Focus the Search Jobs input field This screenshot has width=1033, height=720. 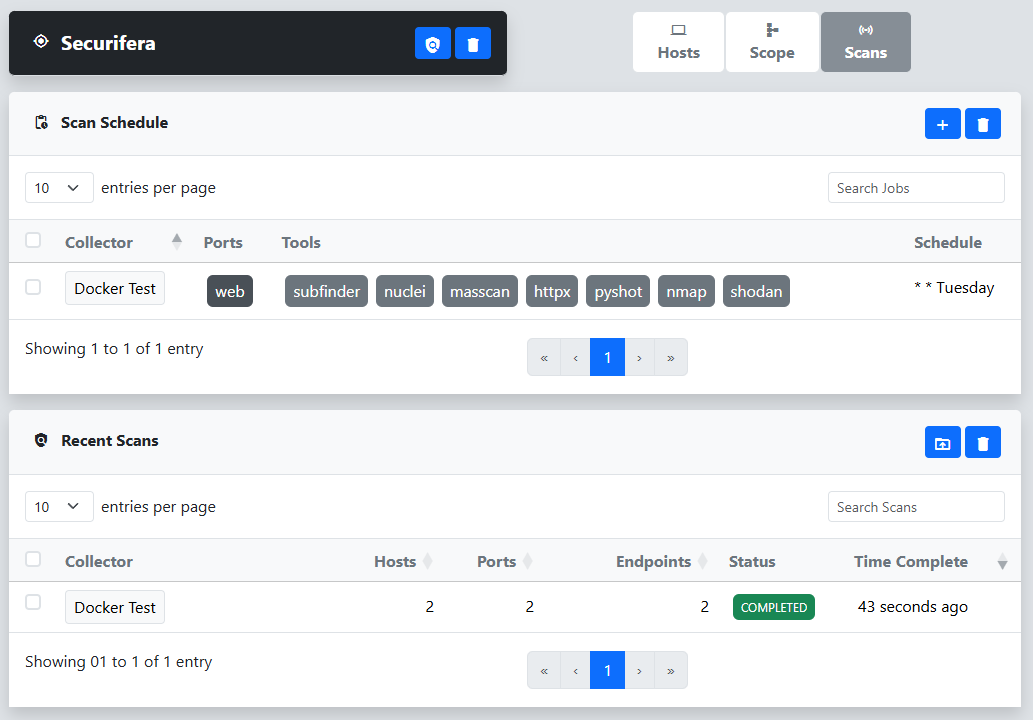pos(915,188)
